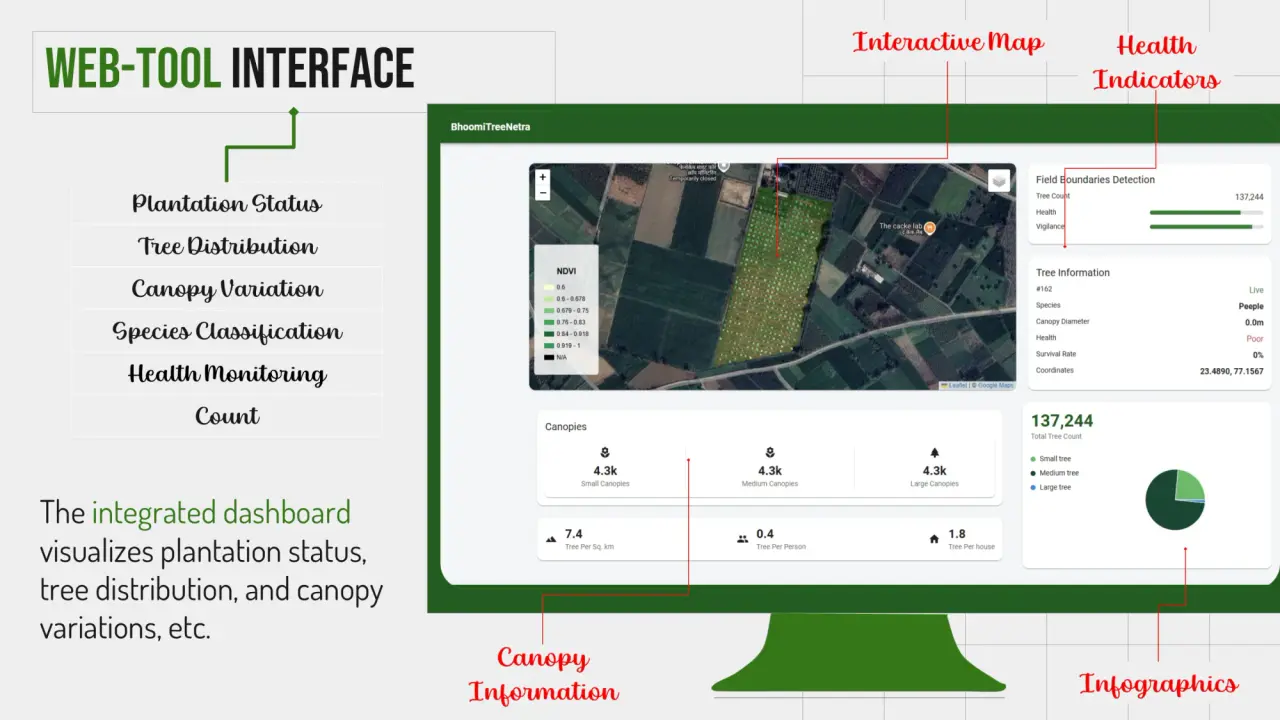Click the 7.4 Tree Per Sq. km value
Screen dimensions: 1280x720
(573, 534)
